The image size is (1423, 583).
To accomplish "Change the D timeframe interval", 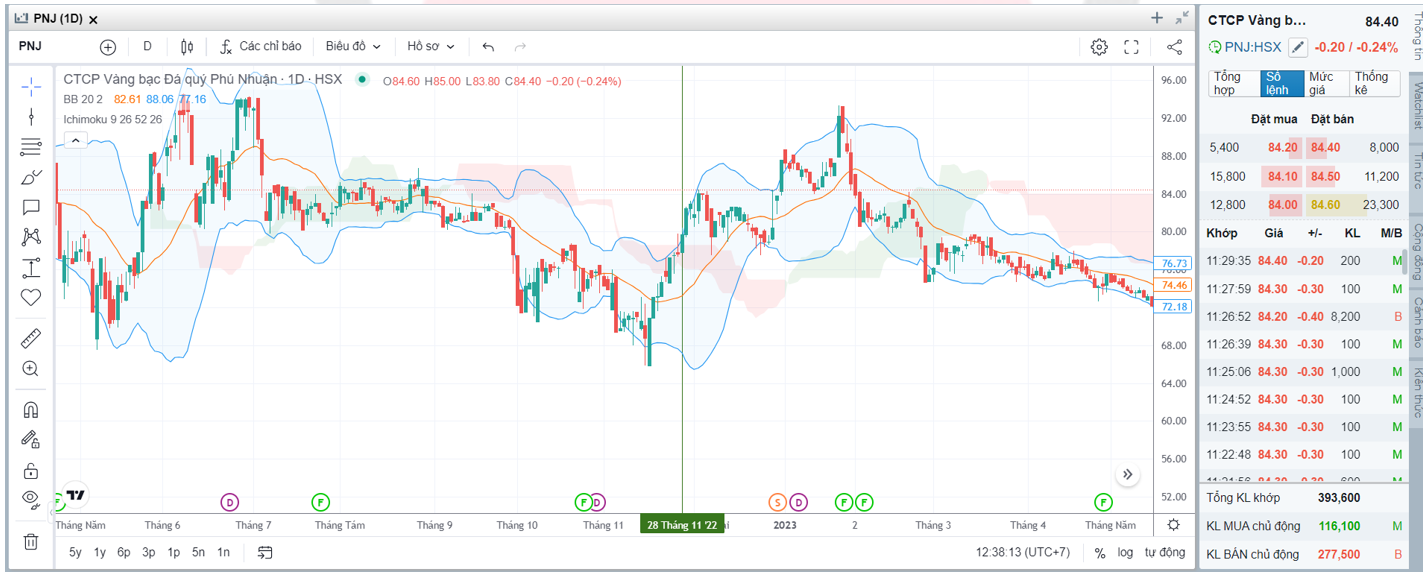I will [147, 46].
